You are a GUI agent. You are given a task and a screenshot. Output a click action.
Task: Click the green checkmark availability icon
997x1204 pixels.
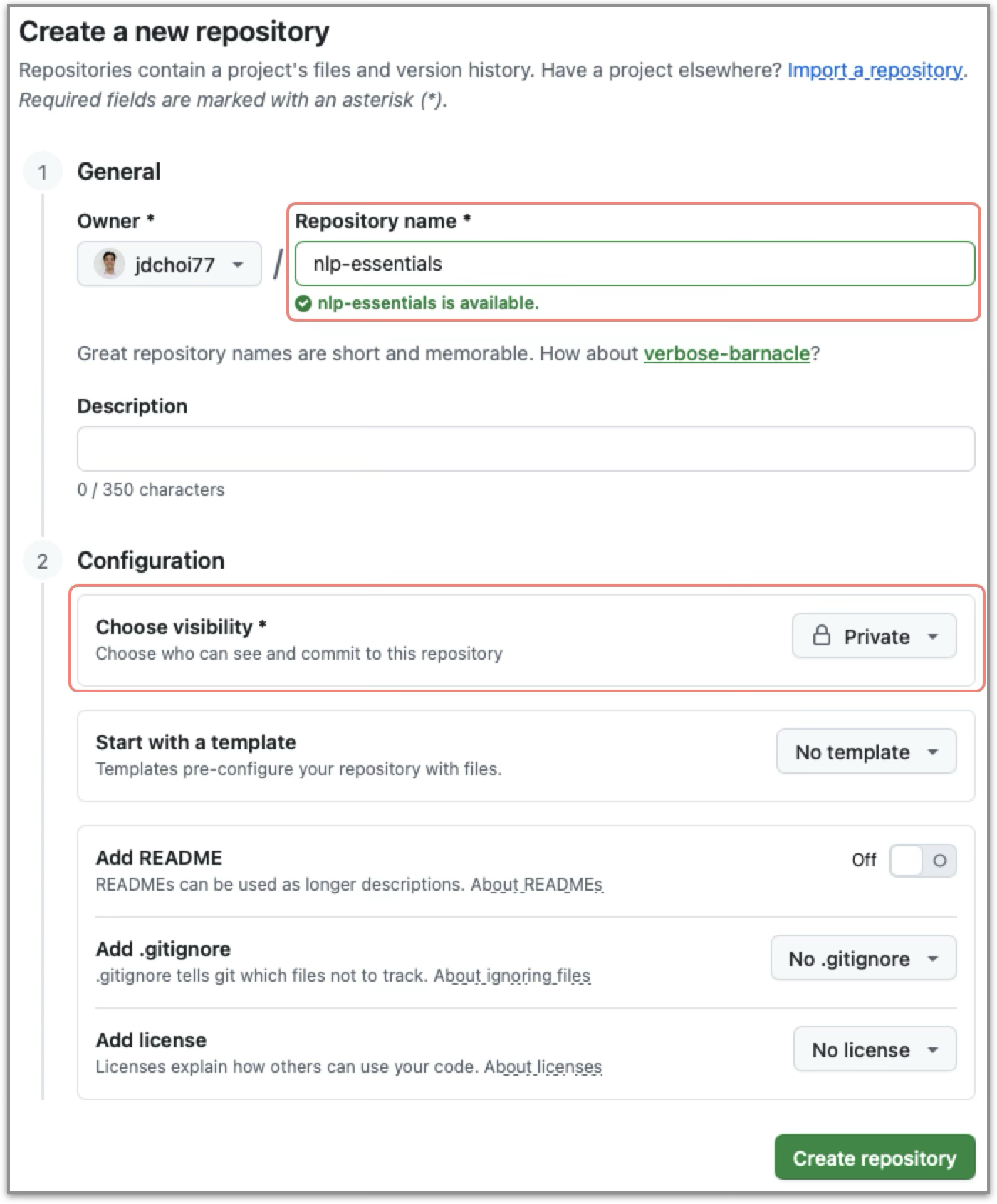[x=303, y=303]
